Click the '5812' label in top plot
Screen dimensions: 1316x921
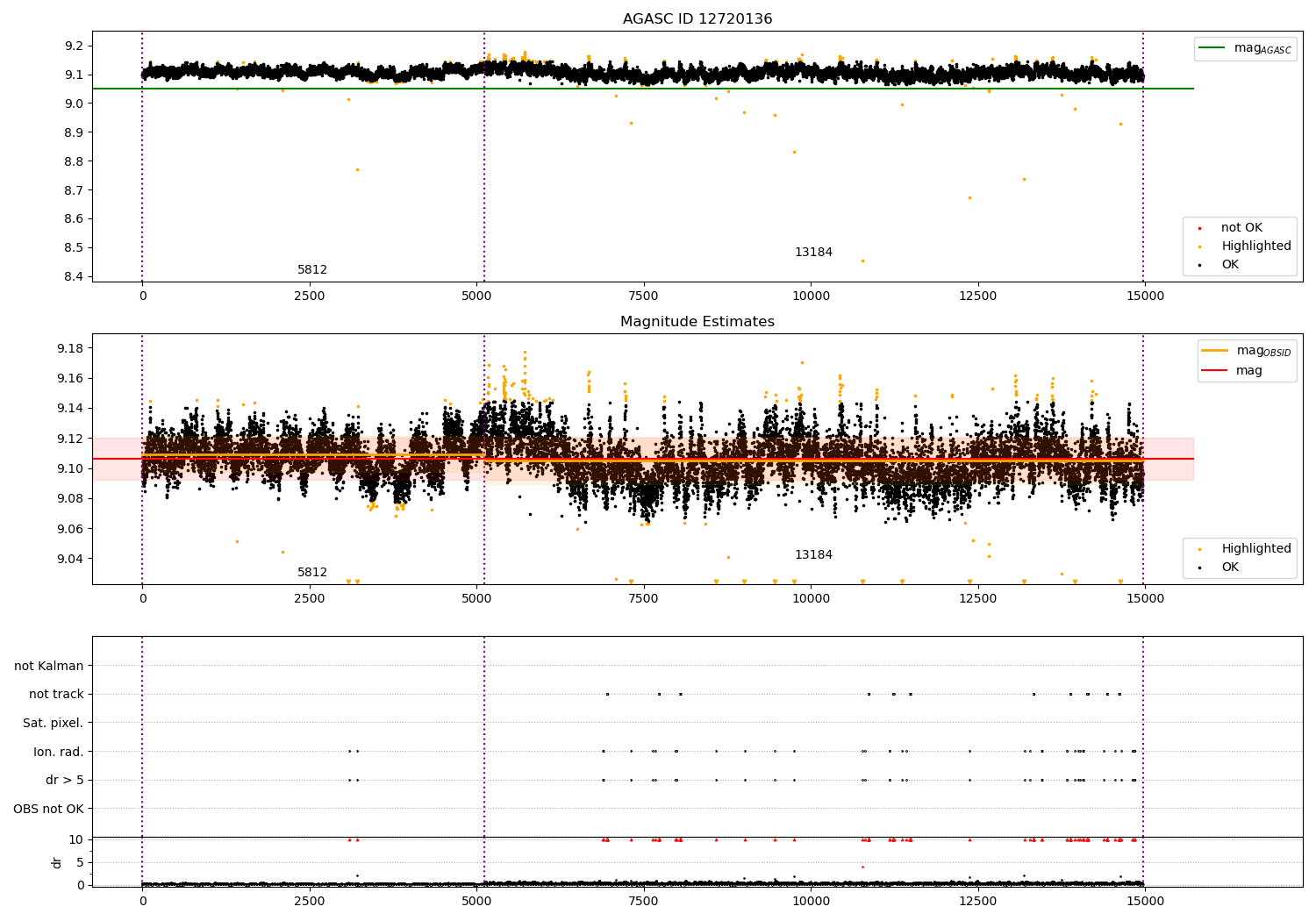[x=312, y=270]
